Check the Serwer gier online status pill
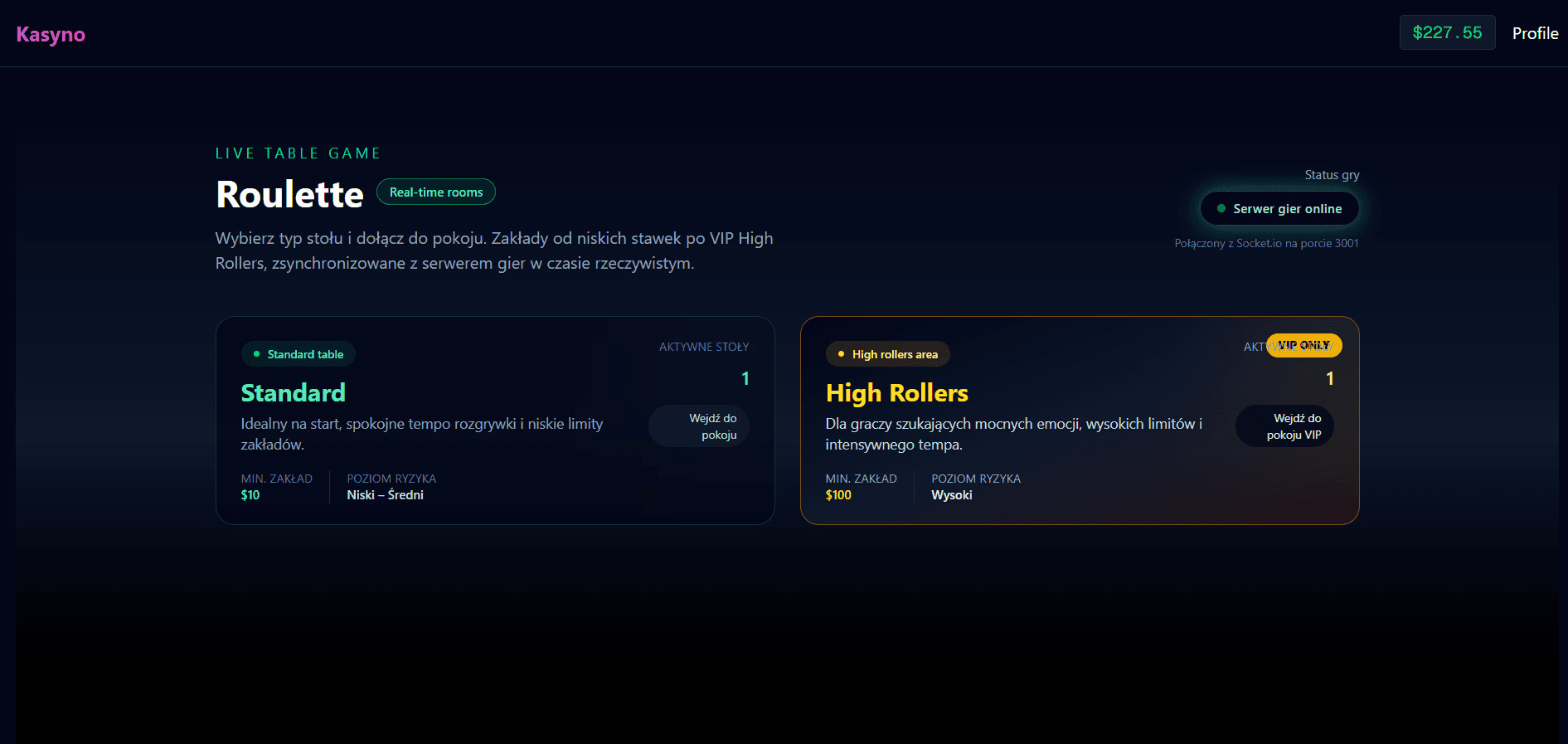The width and height of the screenshot is (1568, 744). click(1279, 208)
